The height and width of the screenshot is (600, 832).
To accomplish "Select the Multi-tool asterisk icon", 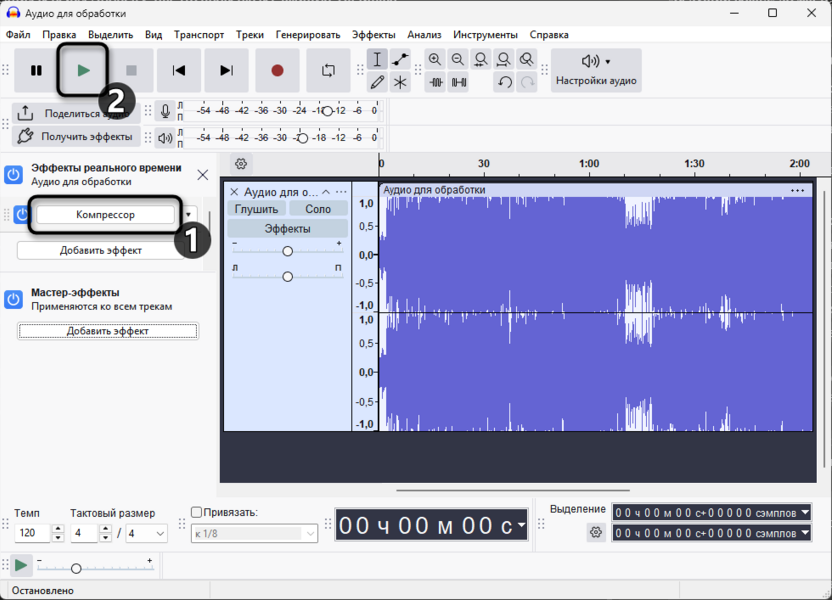I will 400,82.
